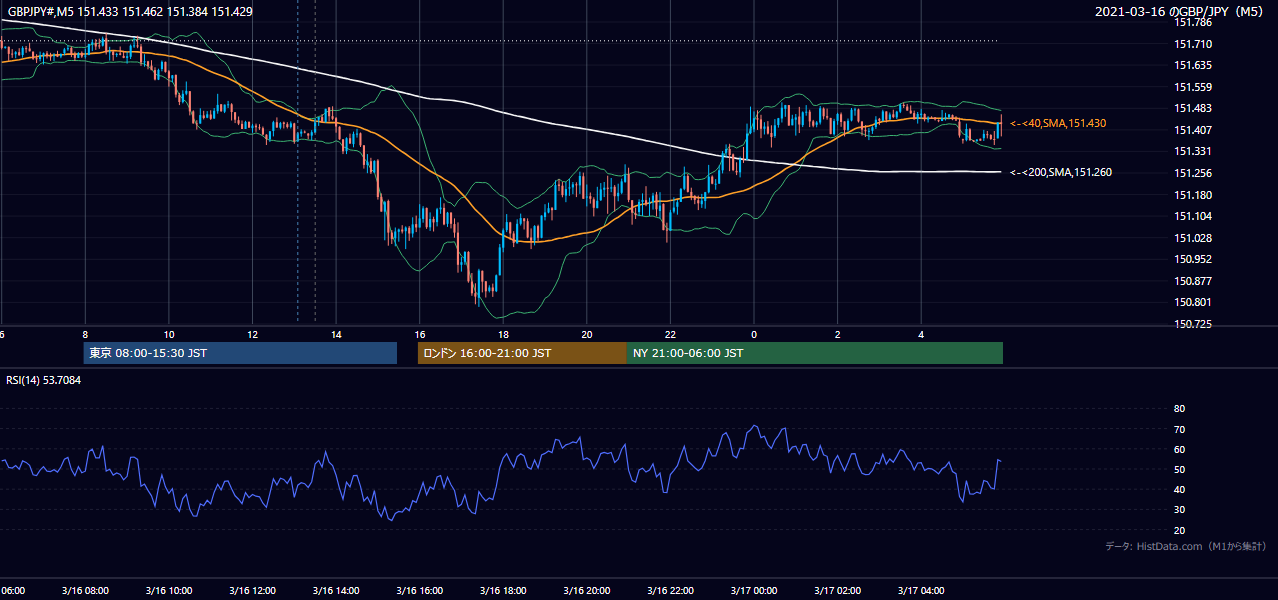Click the RSI(14) 53.7084 indicator label
This screenshot has height=600, width=1278.
coord(44,380)
